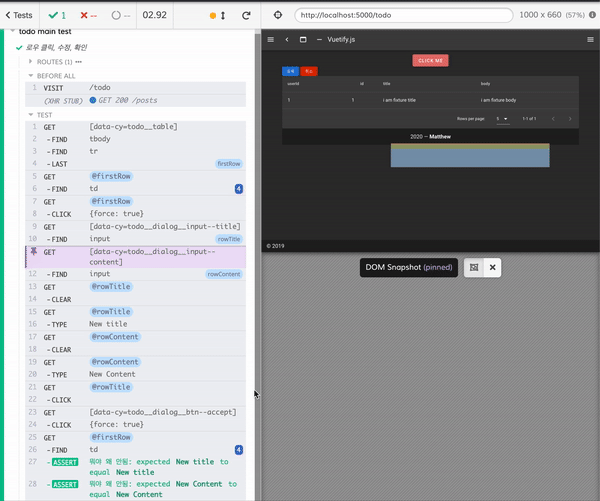
Task: Select the New title ASSERT step 27
Action: click(135, 467)
